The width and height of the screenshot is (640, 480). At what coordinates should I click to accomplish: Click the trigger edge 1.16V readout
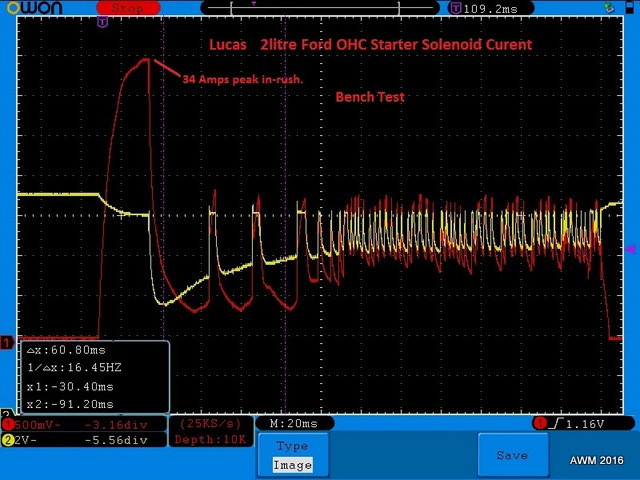[584, 424]
